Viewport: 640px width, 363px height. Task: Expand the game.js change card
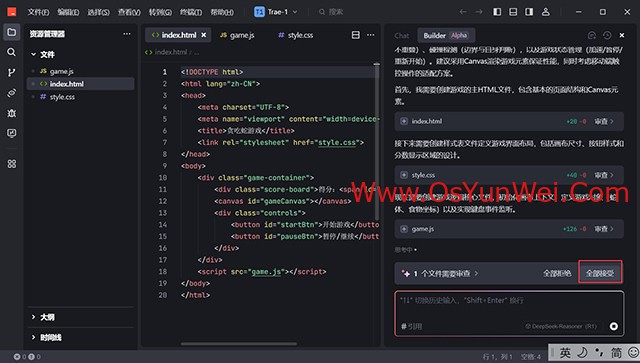point(404,229)
